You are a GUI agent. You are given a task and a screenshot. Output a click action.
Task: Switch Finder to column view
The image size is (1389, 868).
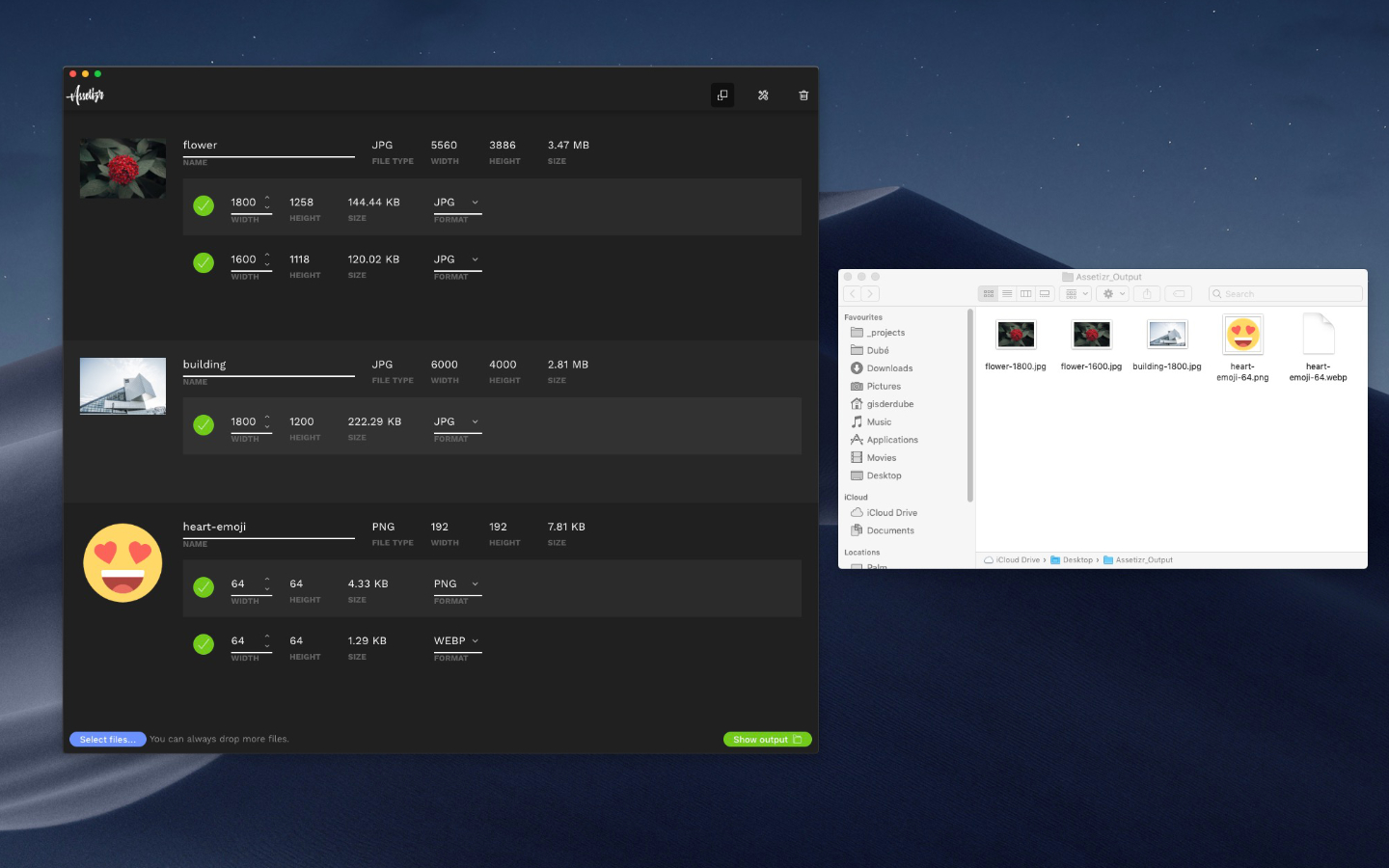(1025, 294)
